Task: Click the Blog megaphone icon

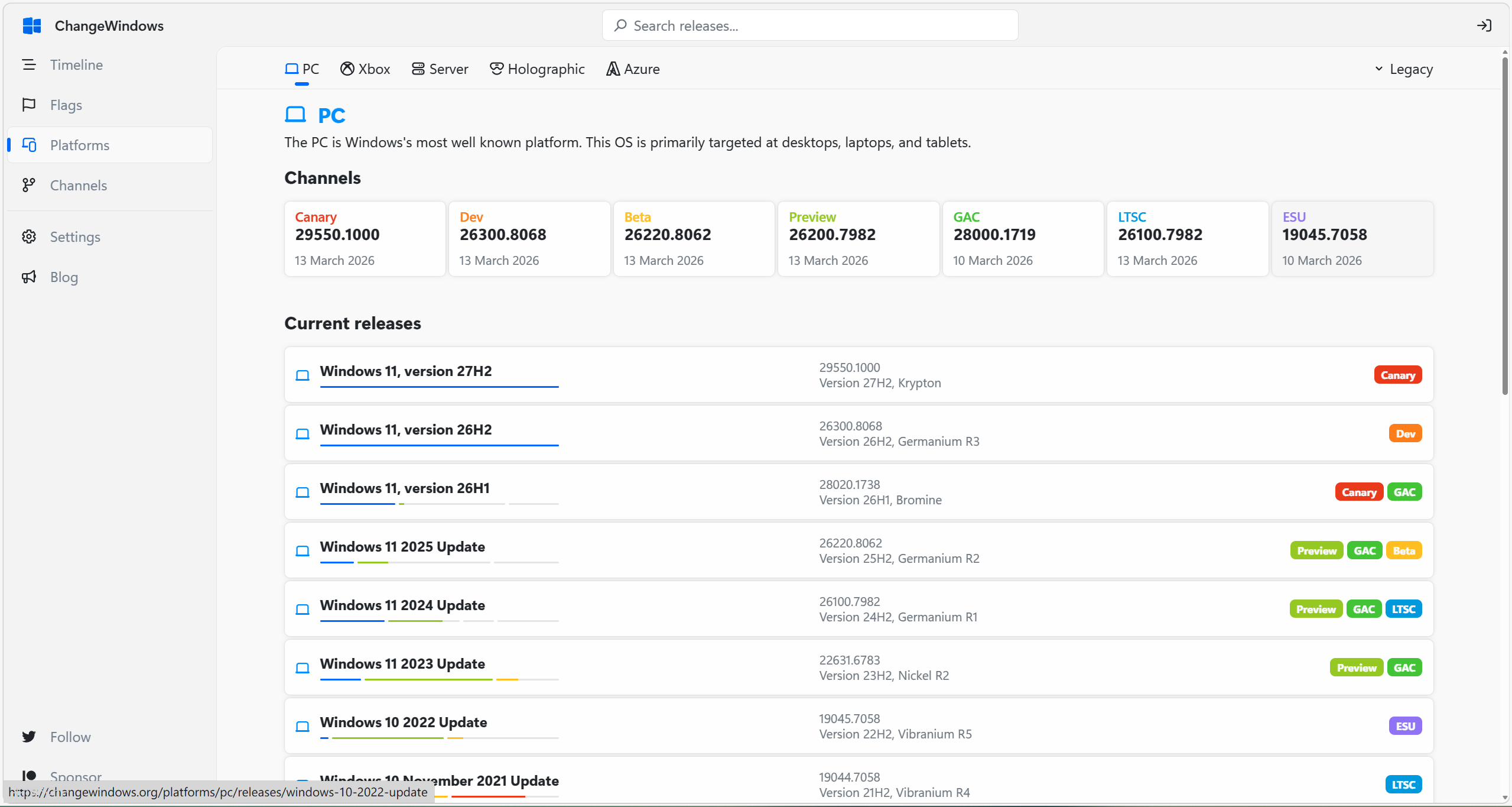Action: click(29, 277)
